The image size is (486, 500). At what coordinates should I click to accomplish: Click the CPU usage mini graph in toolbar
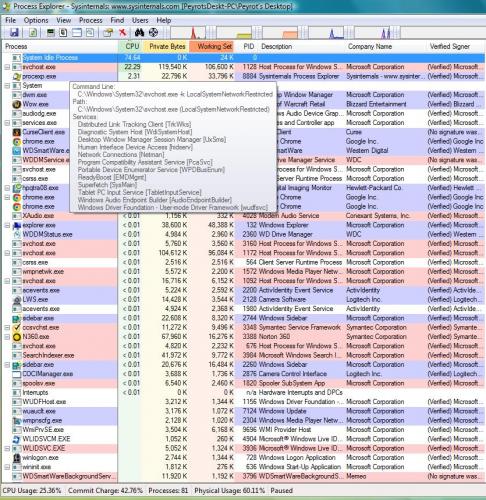pyautogui.click(x=189, y=33)
